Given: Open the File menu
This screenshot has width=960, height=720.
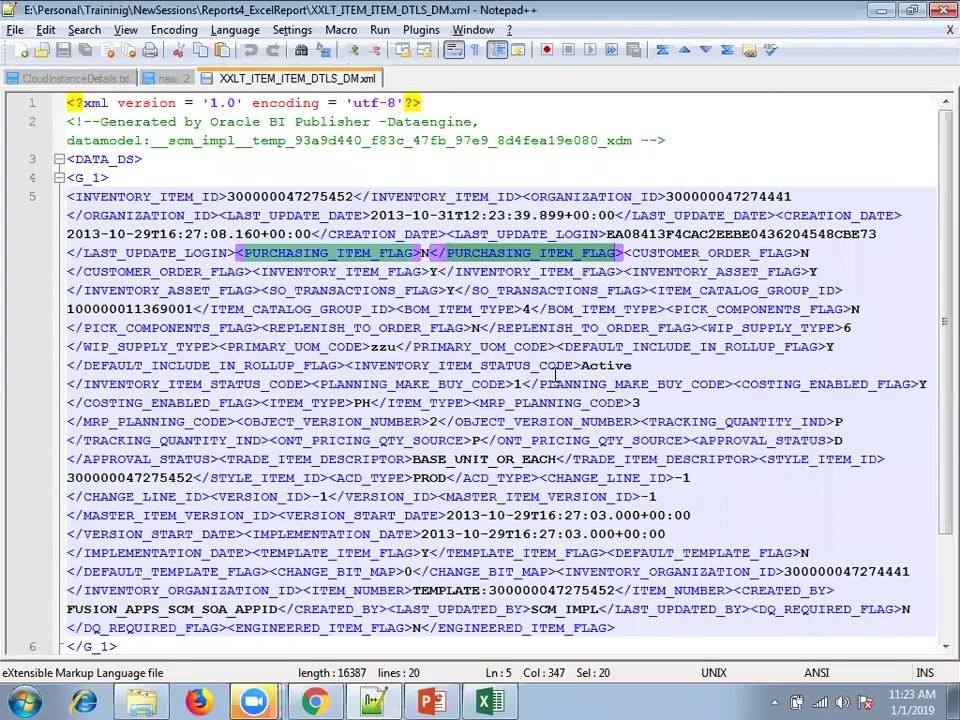Looking at the screenshot, I should (15, 30).
